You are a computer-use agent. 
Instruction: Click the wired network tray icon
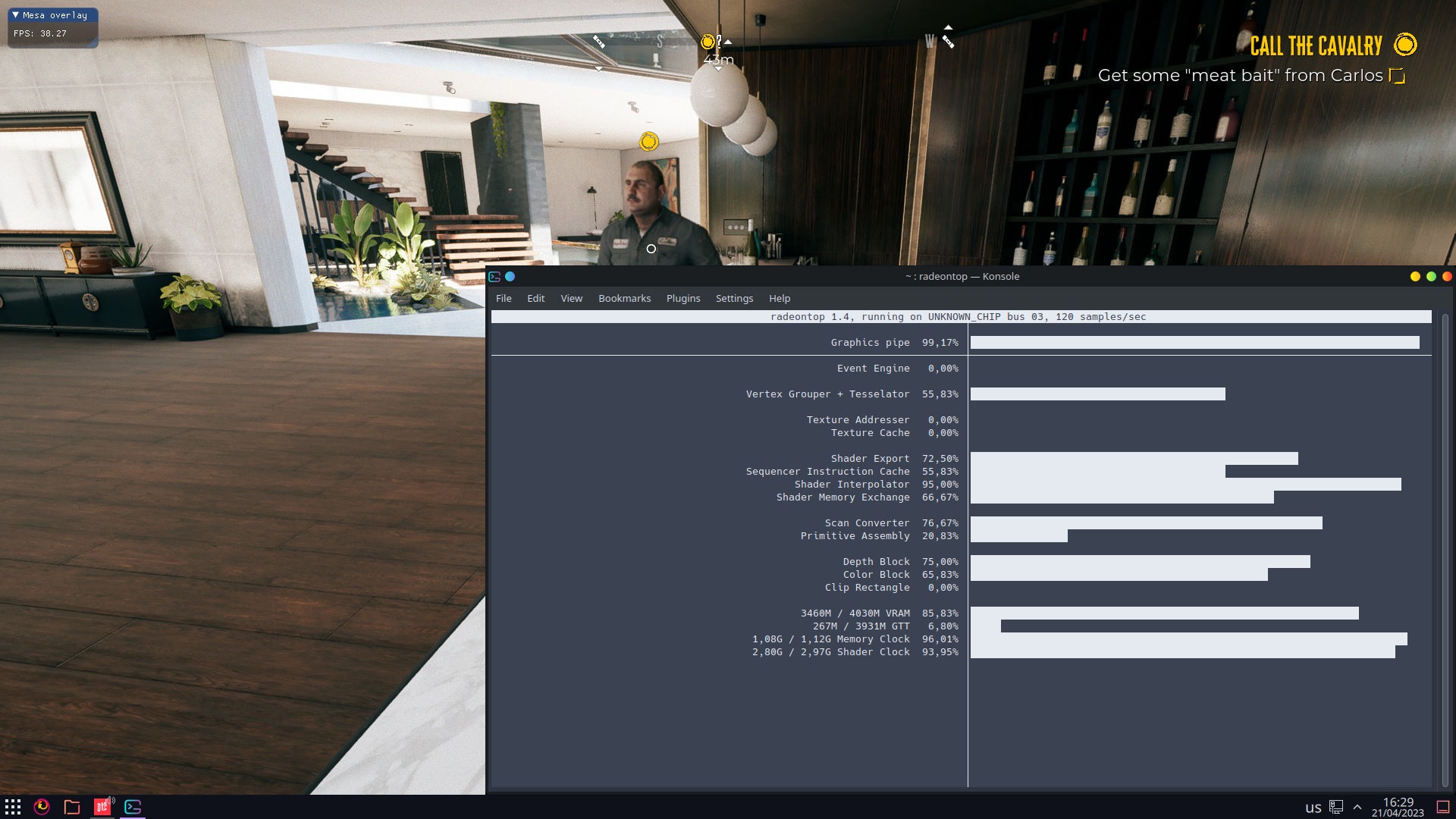click(1336, 807)
